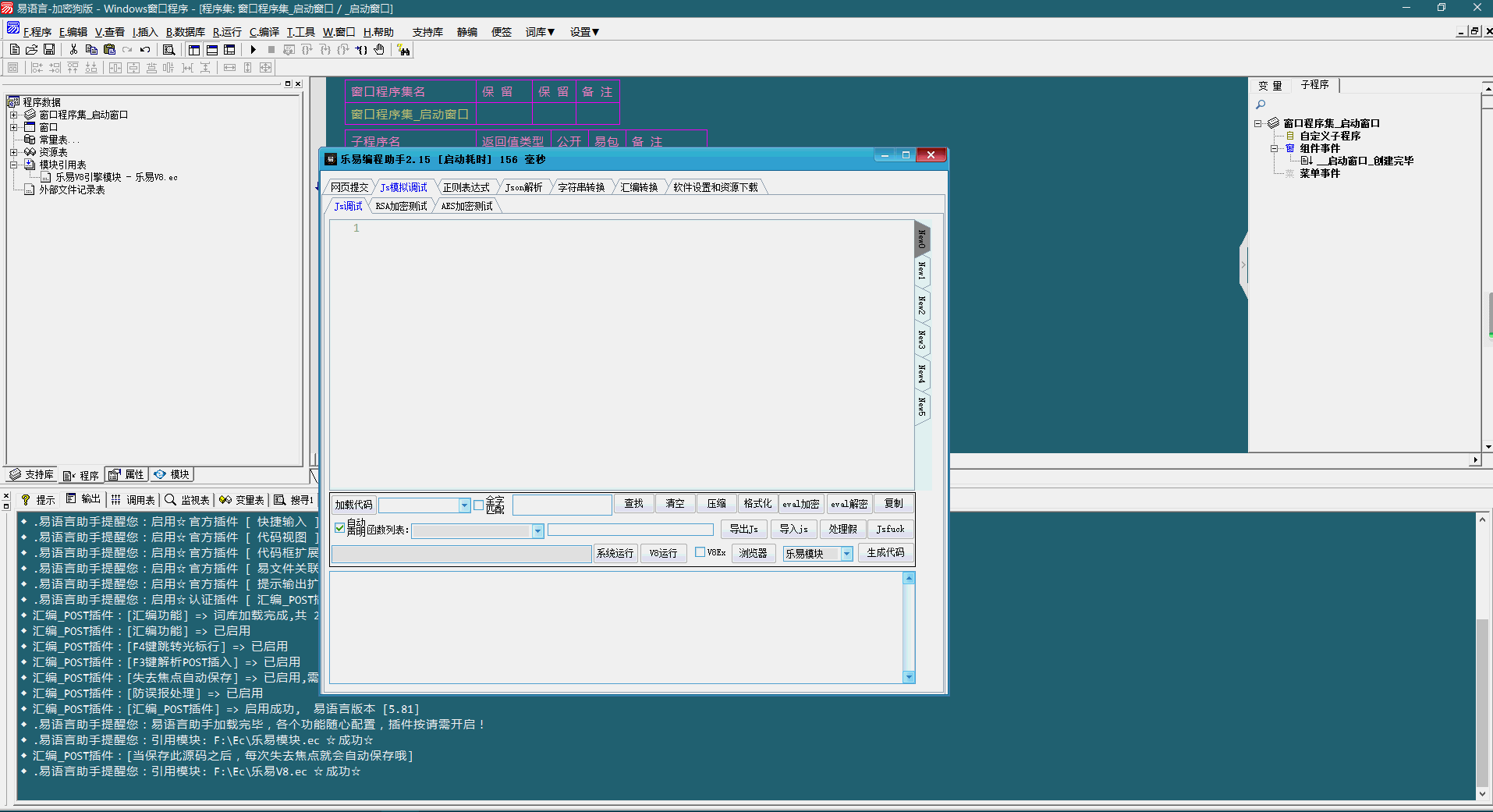The image size is (1493, 812).
Task: Click the Redo arrow icon
Action: click(x=127, y=50)
